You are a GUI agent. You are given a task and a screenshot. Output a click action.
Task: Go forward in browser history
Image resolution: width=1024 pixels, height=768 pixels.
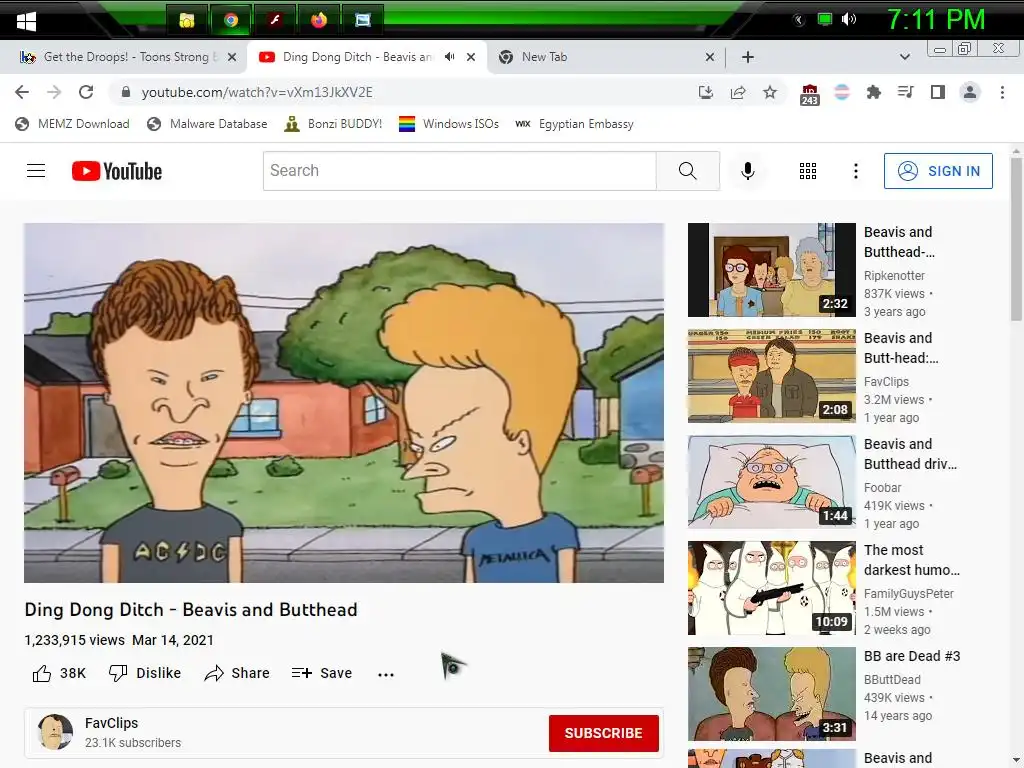coord(54,92)
